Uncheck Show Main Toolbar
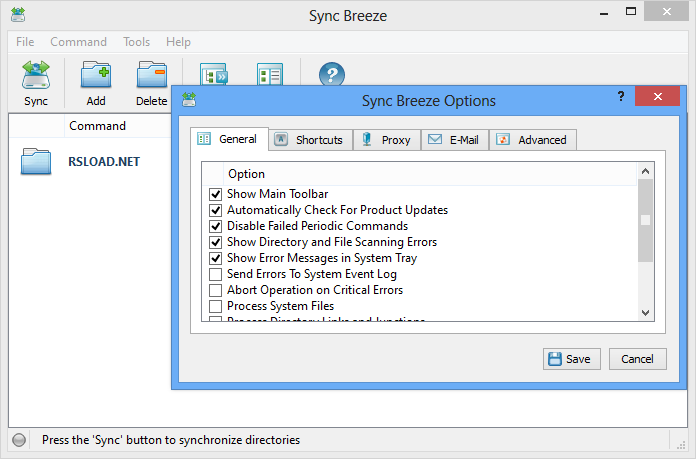 click(215, 194)
